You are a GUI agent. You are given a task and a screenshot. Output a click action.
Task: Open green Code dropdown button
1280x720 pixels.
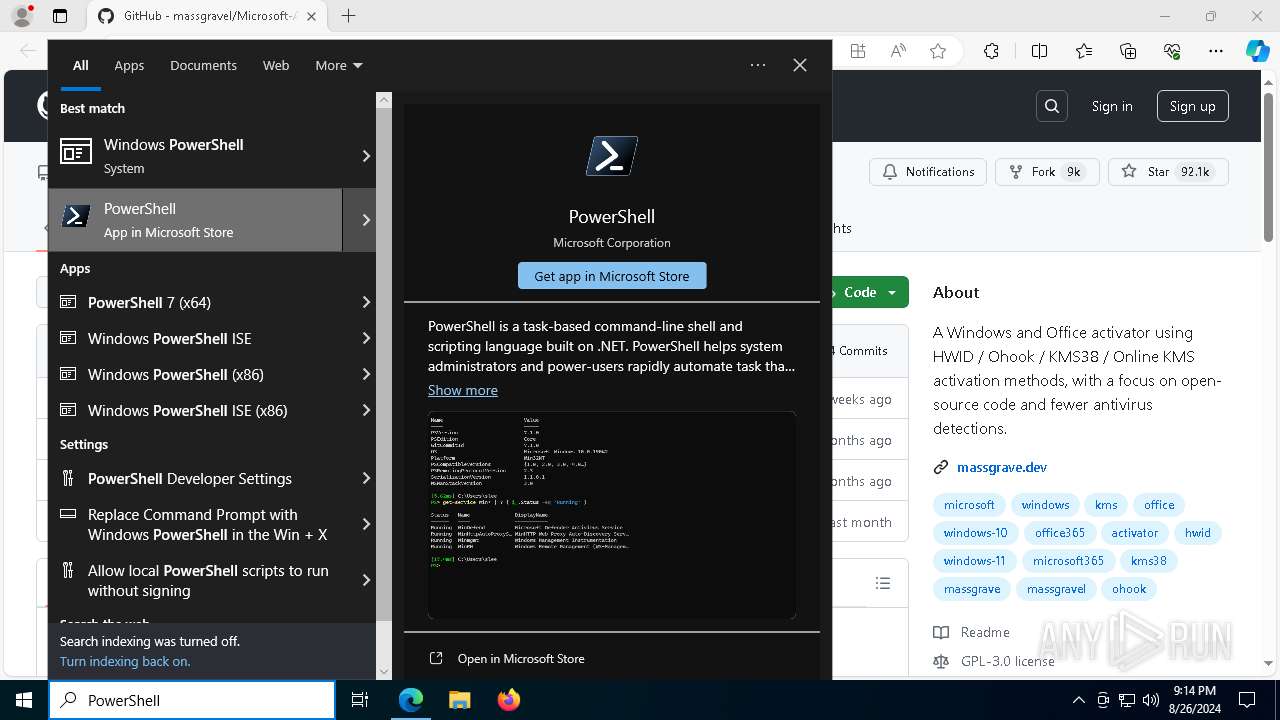866,292
